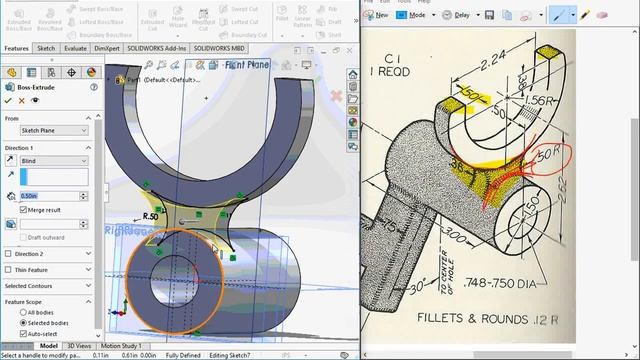Open the DimXpertManager crosshair tab
This screenshot has height=360, width=640.
pos(71,73)
